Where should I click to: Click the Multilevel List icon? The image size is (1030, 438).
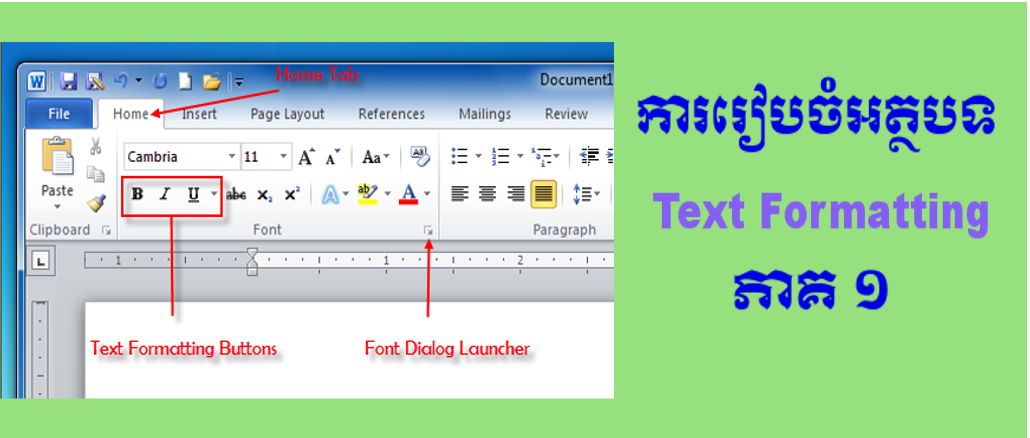[x=541, y=157]
